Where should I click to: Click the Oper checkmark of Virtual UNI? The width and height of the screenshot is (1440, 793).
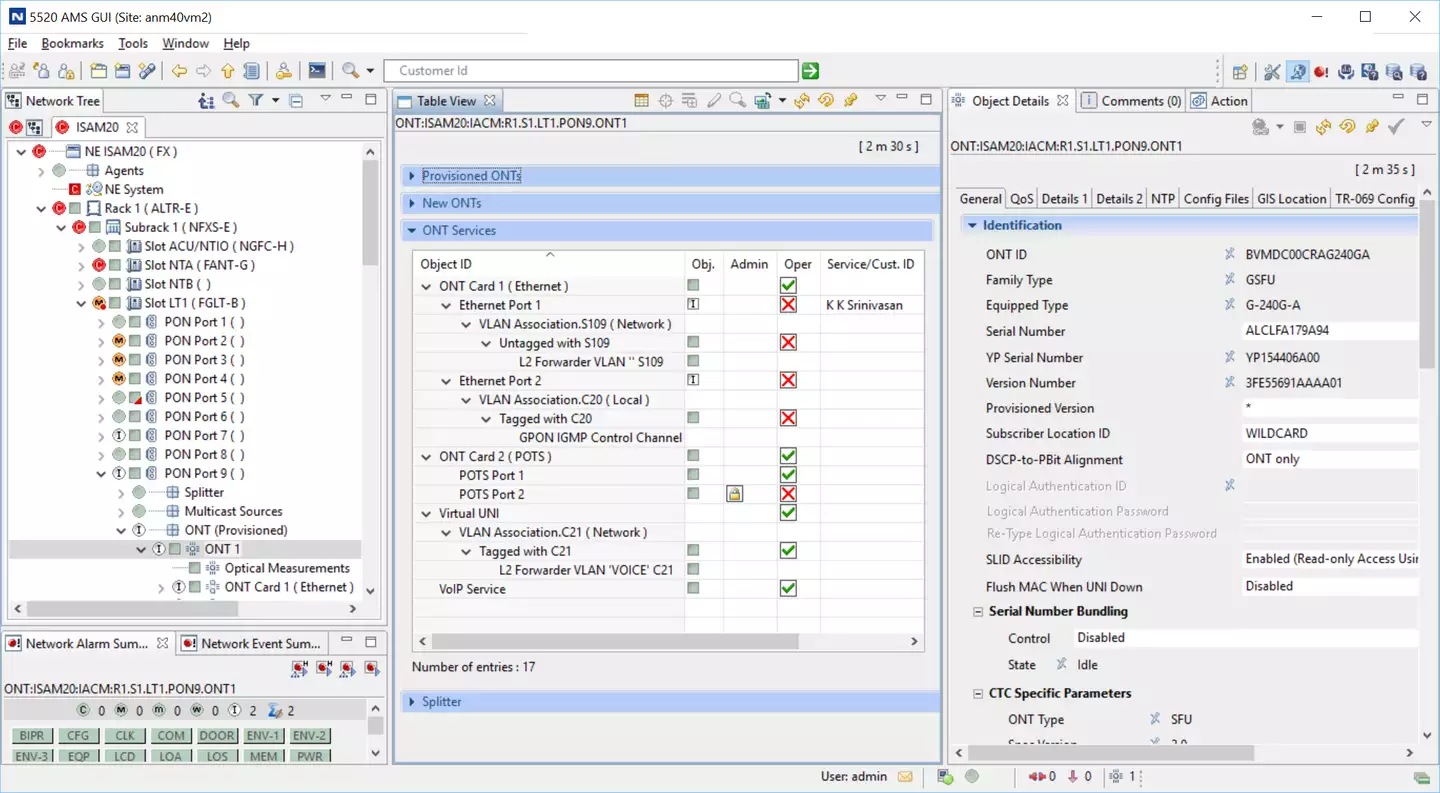point(788,513)
